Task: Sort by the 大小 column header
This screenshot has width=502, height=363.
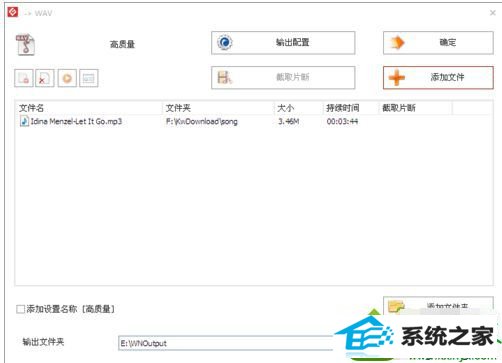Action: [x=298, y=108]
